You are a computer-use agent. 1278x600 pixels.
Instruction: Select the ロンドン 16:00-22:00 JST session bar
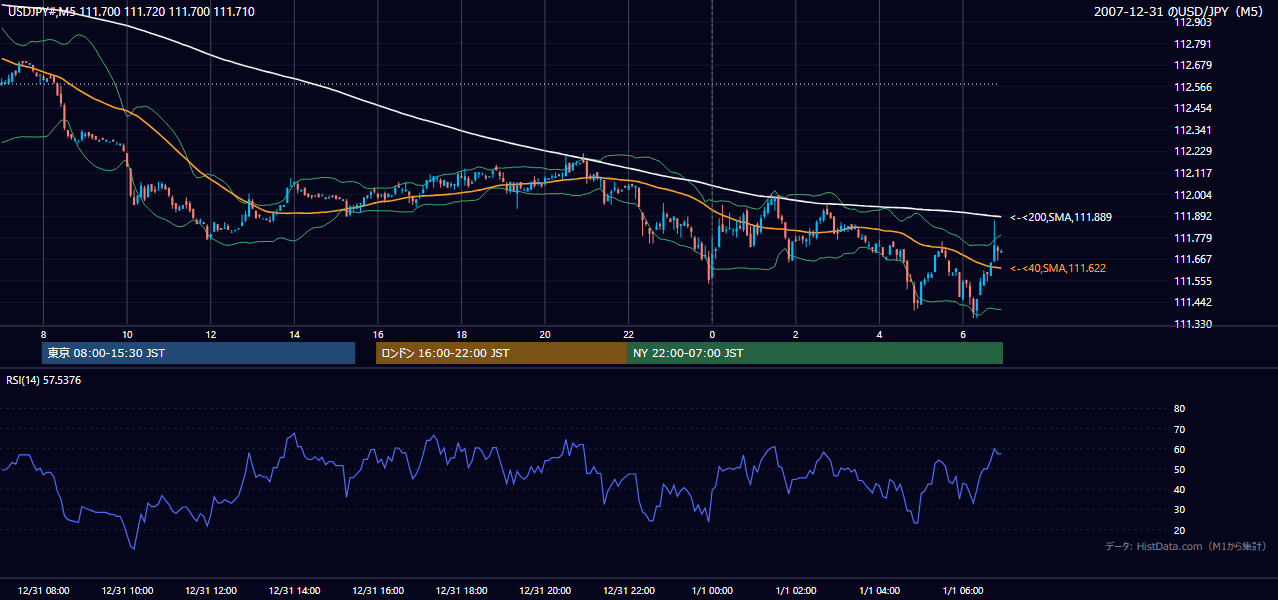tap(501, 353)
